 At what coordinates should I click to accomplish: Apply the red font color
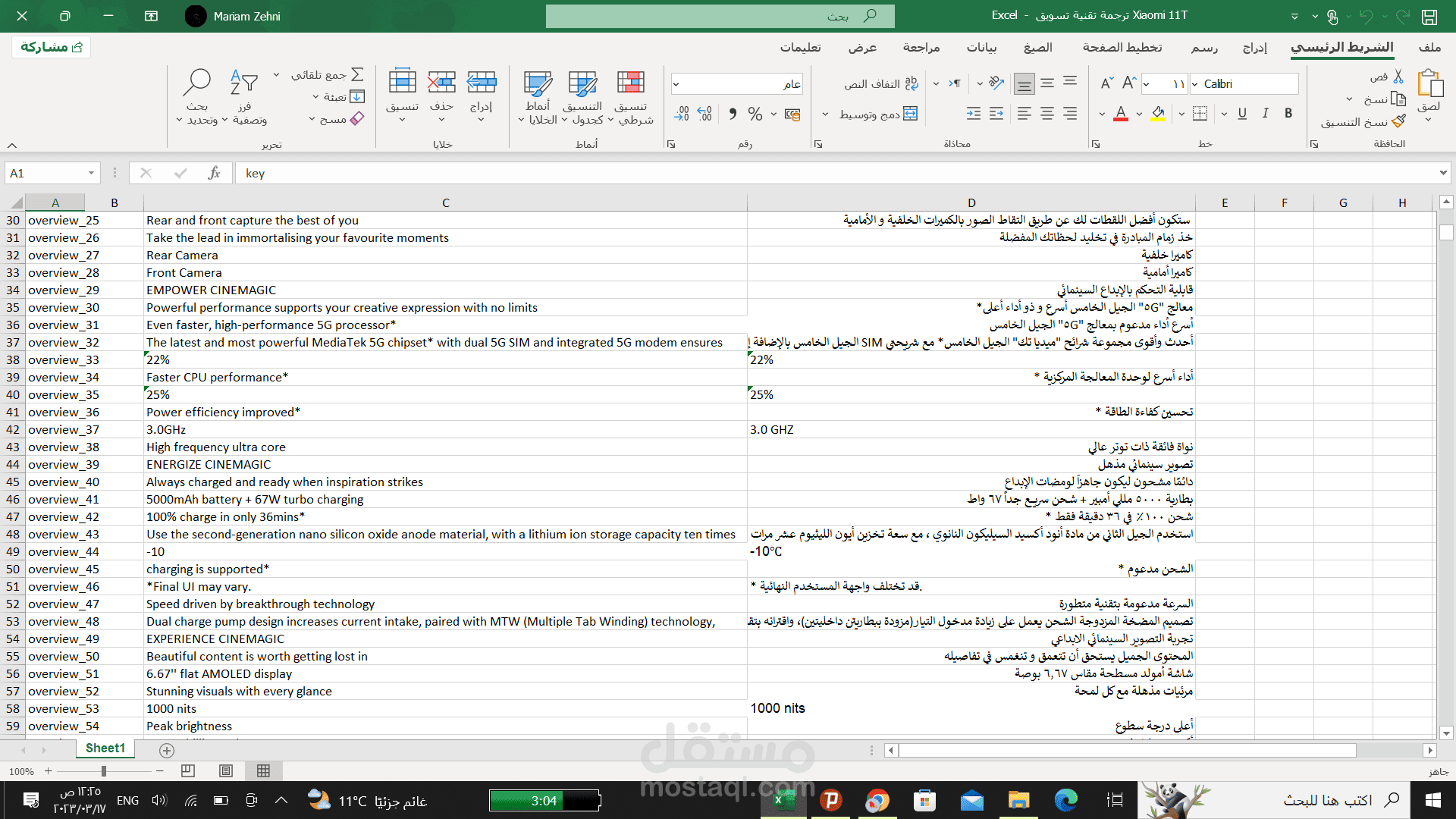point(1121,114)
